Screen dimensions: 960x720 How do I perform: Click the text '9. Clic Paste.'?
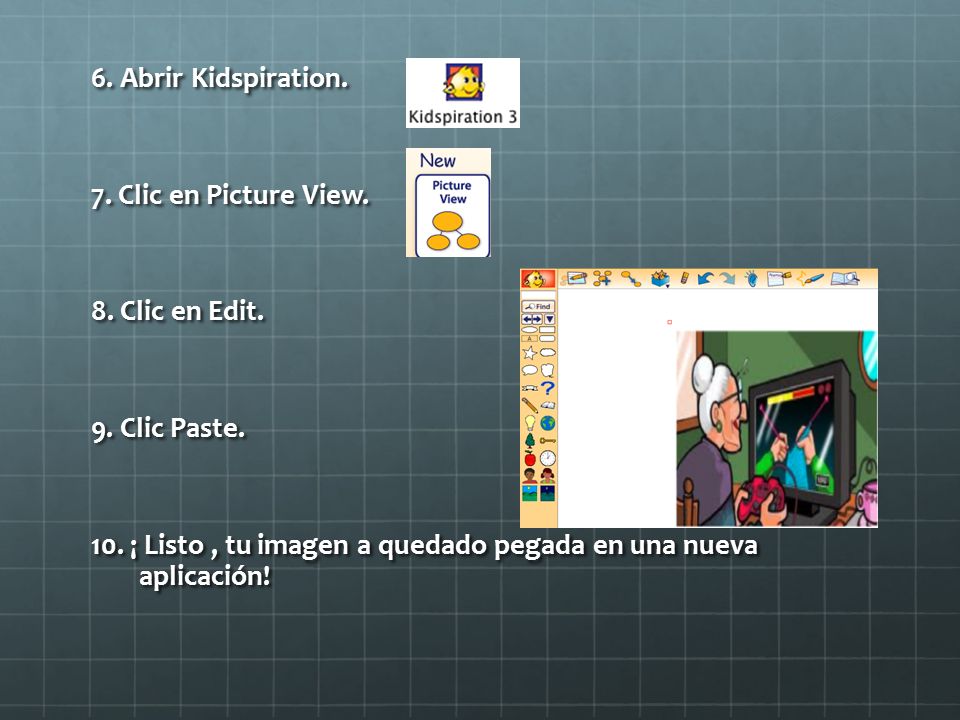coord(168,428)
